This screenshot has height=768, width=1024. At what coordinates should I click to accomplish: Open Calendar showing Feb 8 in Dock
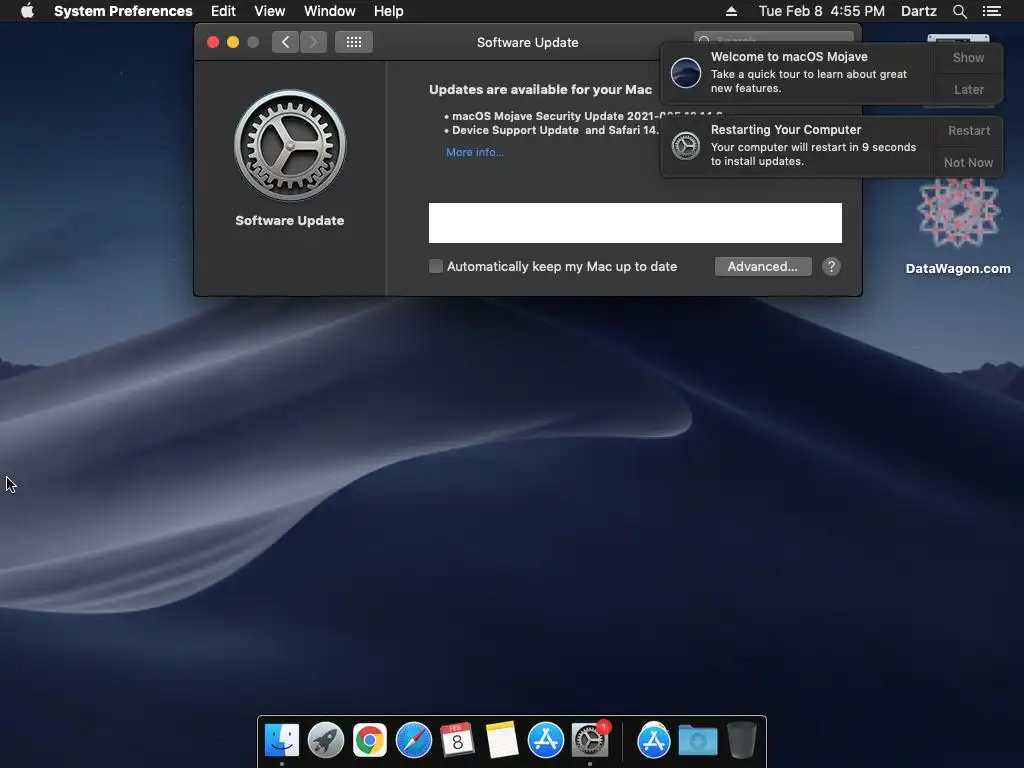(457, 740)
